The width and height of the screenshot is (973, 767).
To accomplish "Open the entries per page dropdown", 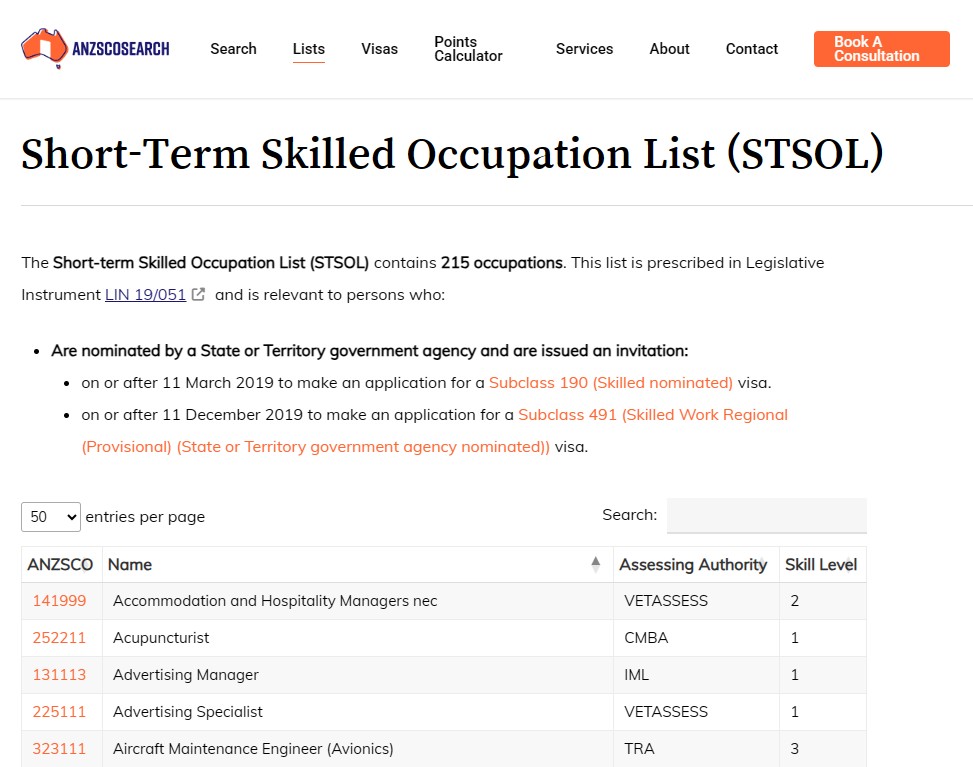I will pyautogui.click(x=51, y=517).
